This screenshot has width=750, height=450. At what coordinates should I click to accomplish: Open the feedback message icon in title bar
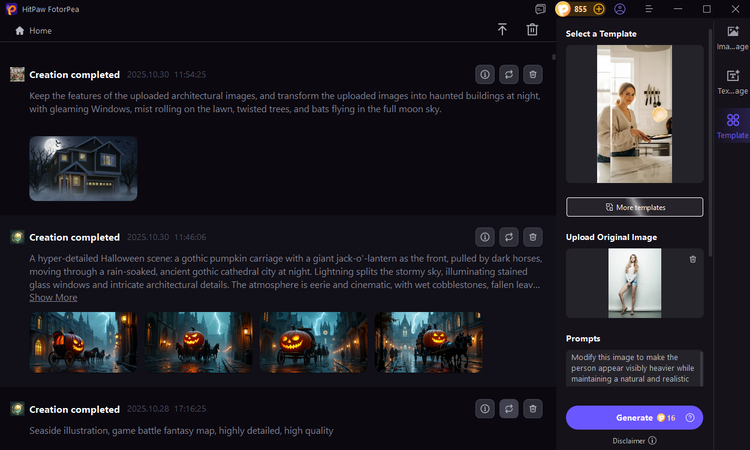(540, 9)
